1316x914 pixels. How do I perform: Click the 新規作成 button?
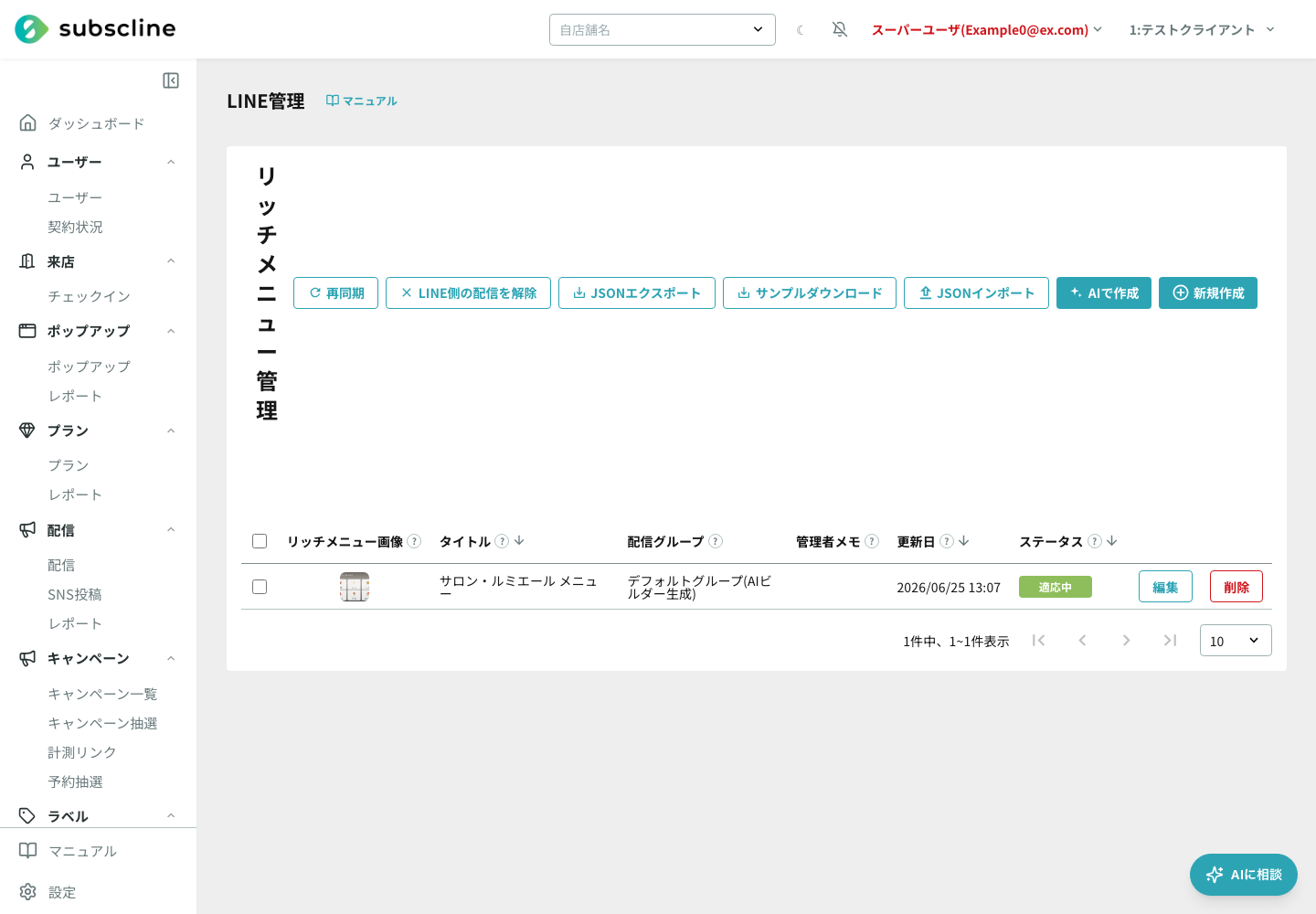pos(1208,293)
